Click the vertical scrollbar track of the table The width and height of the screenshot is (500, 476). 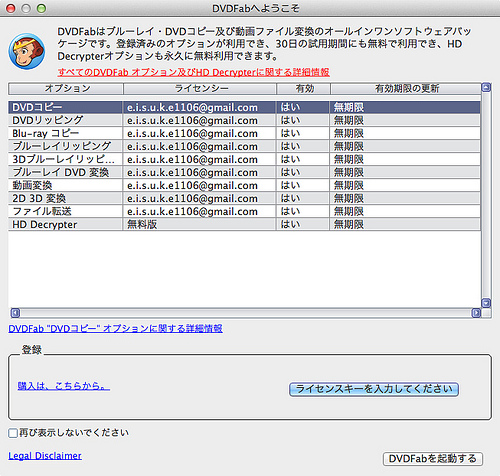486,195
